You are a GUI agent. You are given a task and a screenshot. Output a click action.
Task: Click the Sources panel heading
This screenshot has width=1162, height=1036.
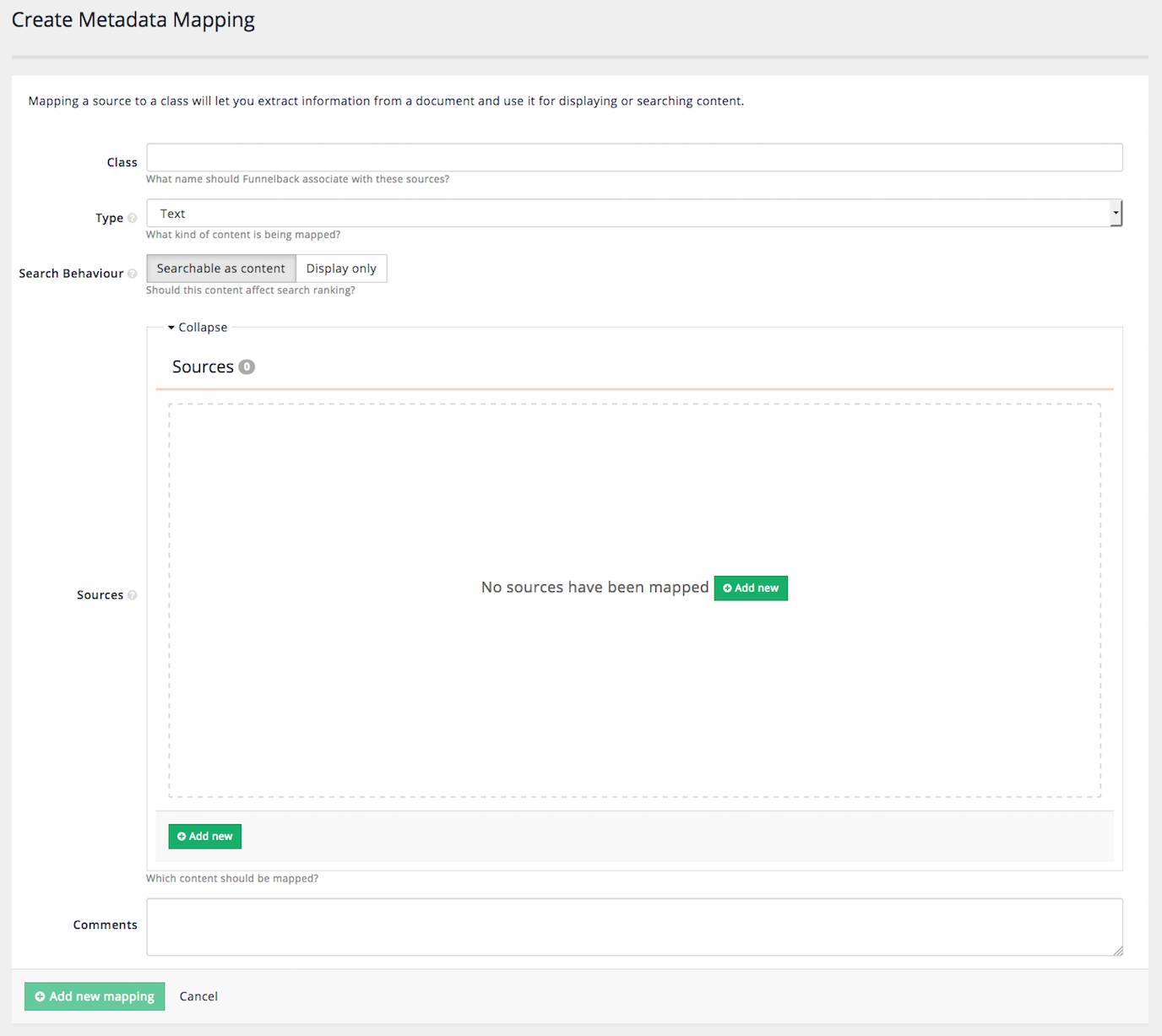(203, 367)
